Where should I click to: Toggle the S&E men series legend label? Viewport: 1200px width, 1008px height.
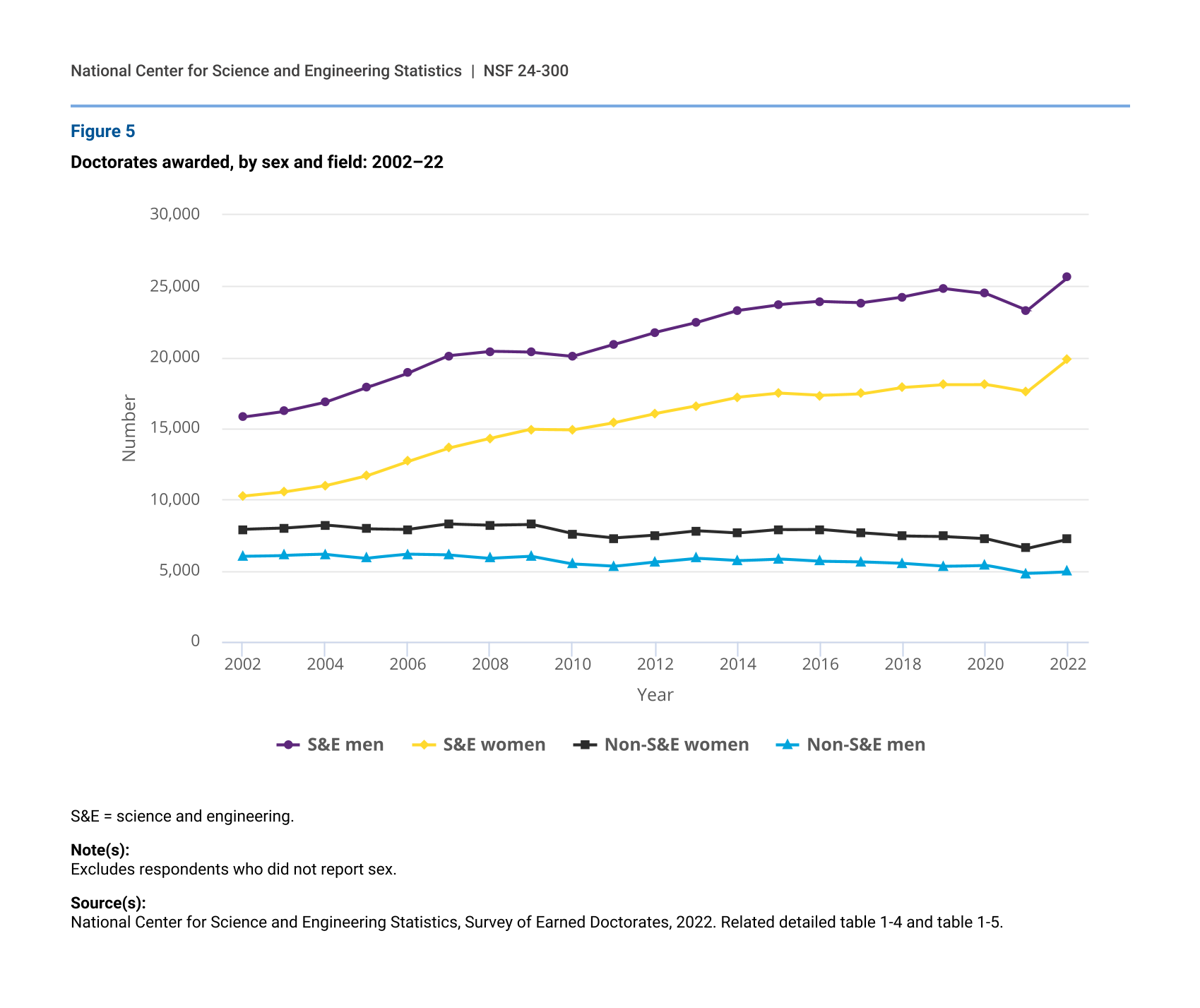click(x=345, y=745)
